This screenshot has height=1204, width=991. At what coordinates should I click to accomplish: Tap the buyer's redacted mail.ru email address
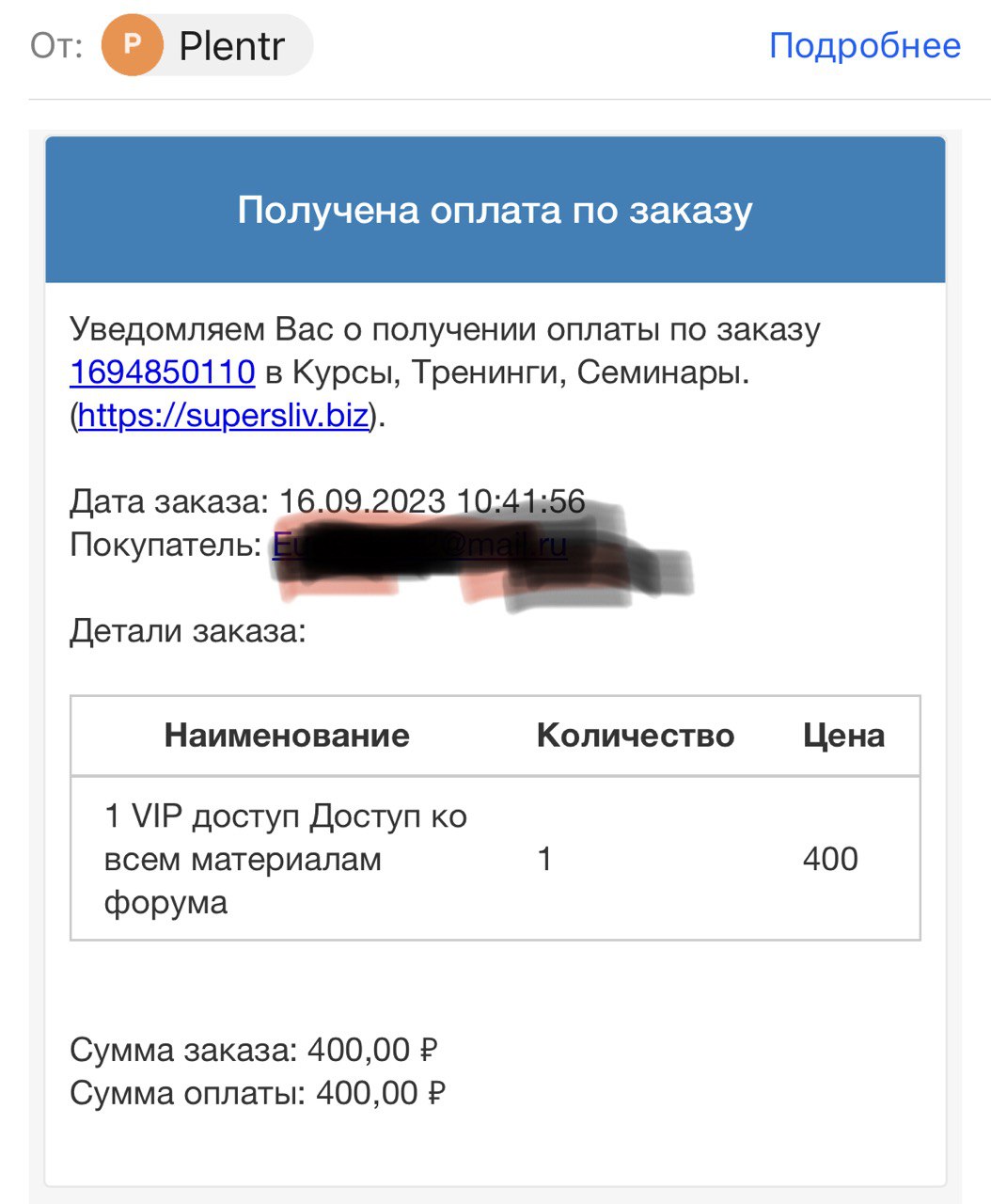[419, 545]
